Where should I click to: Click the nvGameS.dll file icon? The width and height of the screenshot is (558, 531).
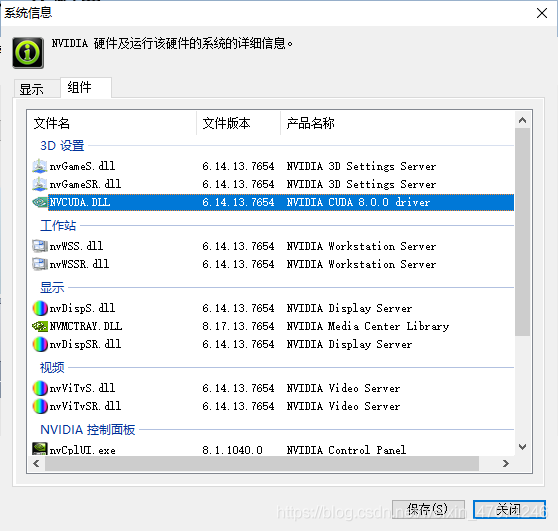pyautogui.click(x=40, y=166)
